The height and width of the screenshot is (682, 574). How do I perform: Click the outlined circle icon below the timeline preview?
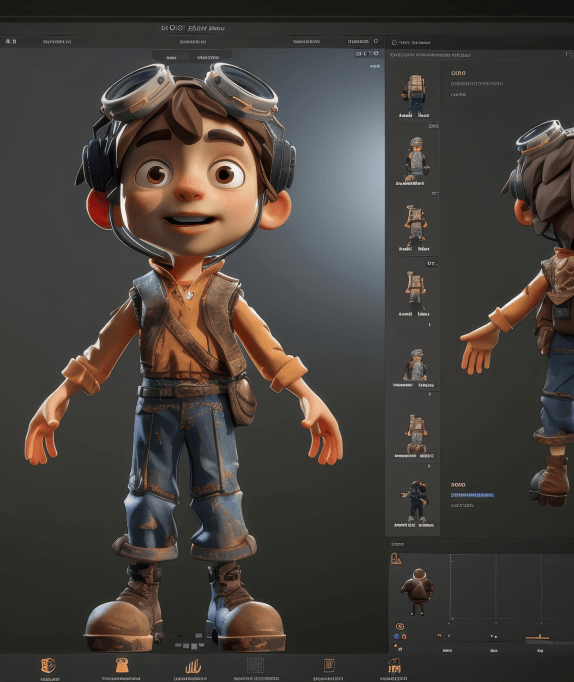400,626
